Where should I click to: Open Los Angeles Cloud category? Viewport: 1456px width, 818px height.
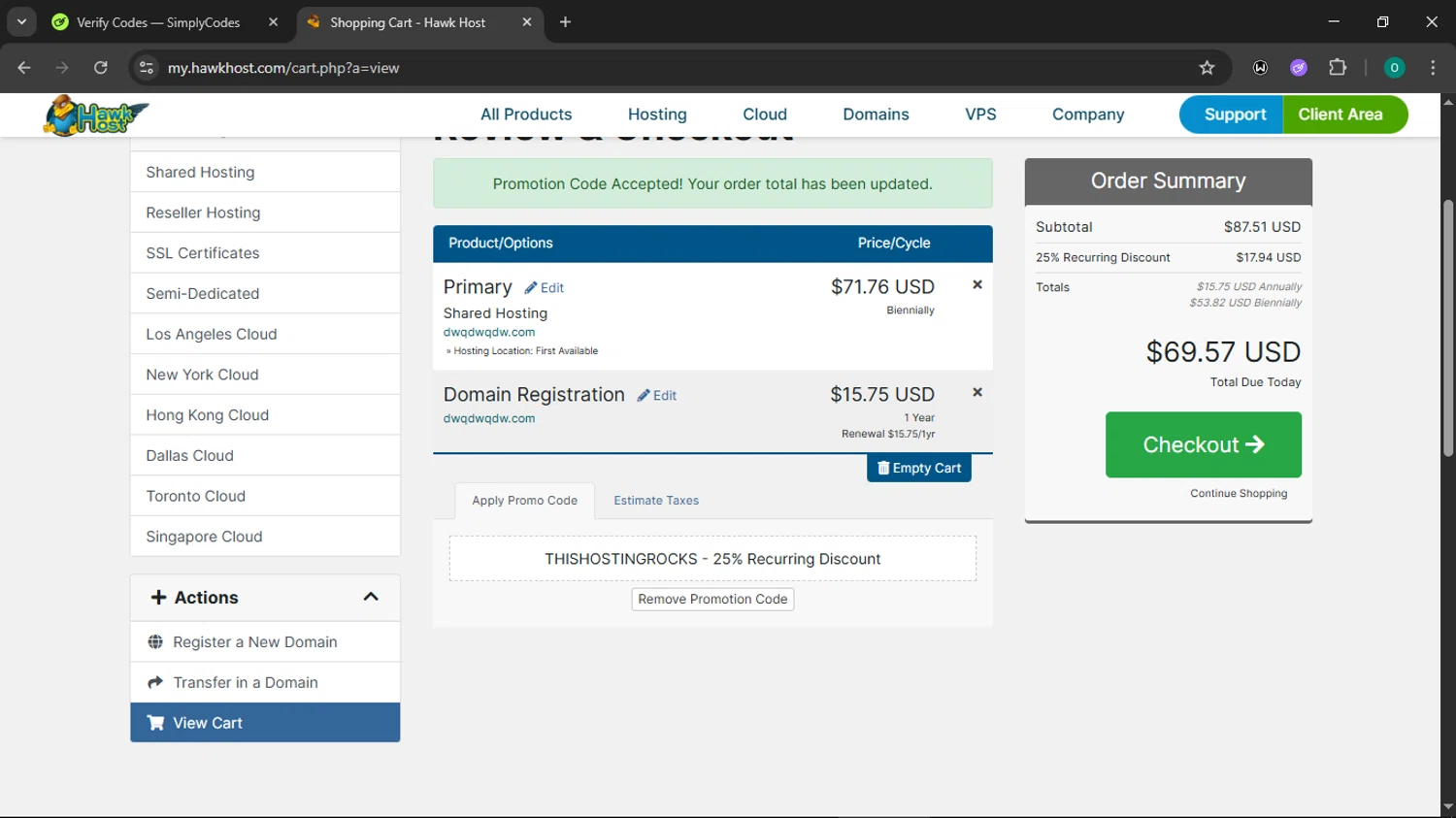click(x=265, y=334)
